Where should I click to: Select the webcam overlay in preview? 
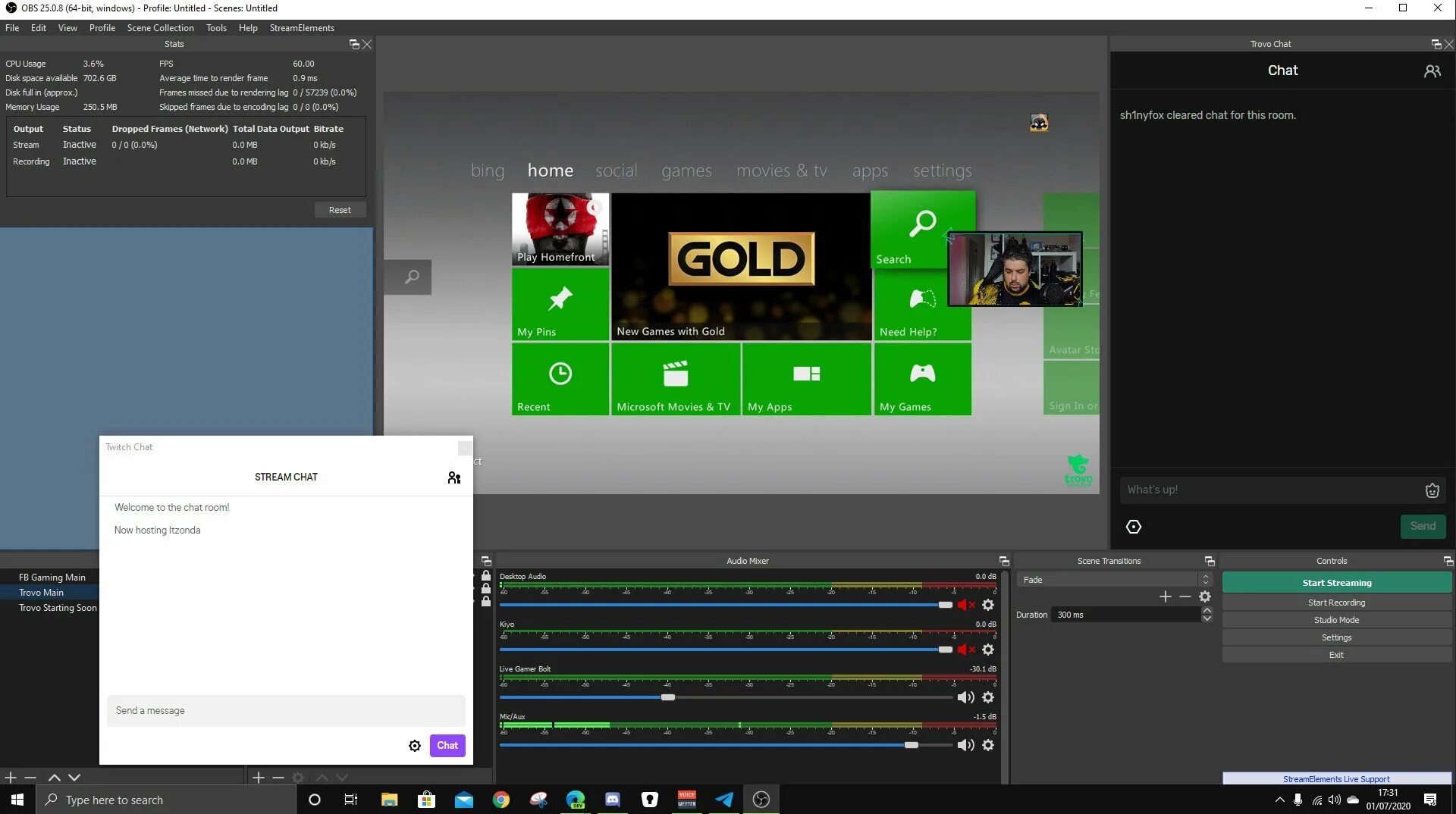pos(1015,269)
